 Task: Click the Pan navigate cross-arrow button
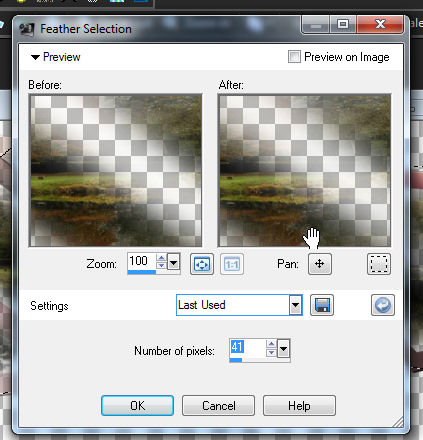point(320,264)
